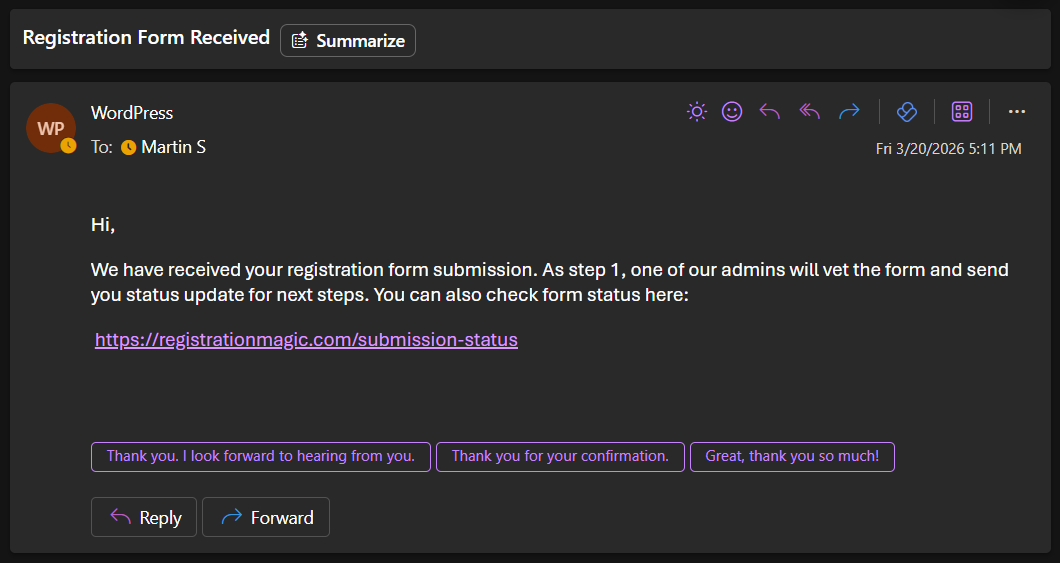Click the reply arrow icon in message toolbar
The height and width of the screenshot is (563, 1060).
(770, 112)
